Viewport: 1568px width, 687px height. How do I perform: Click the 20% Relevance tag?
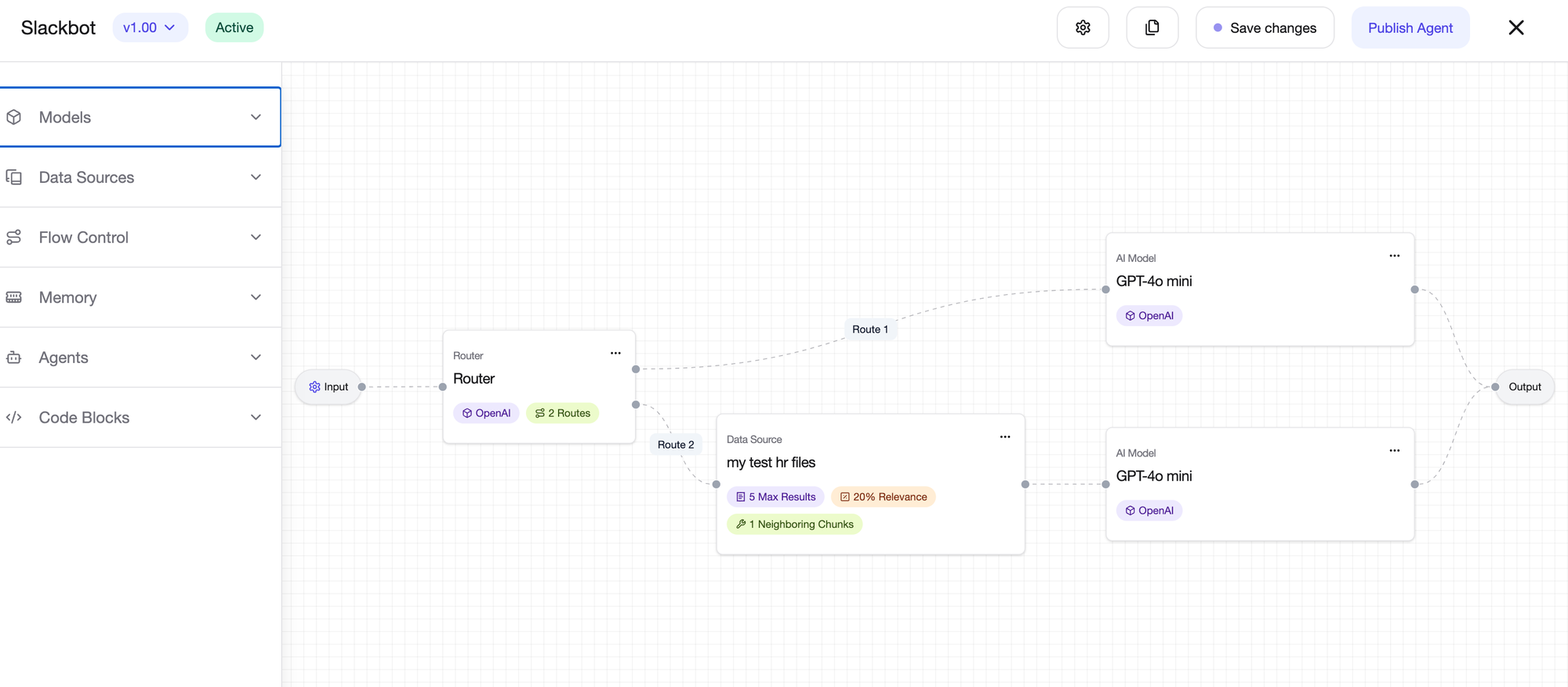tap(883, 496)
